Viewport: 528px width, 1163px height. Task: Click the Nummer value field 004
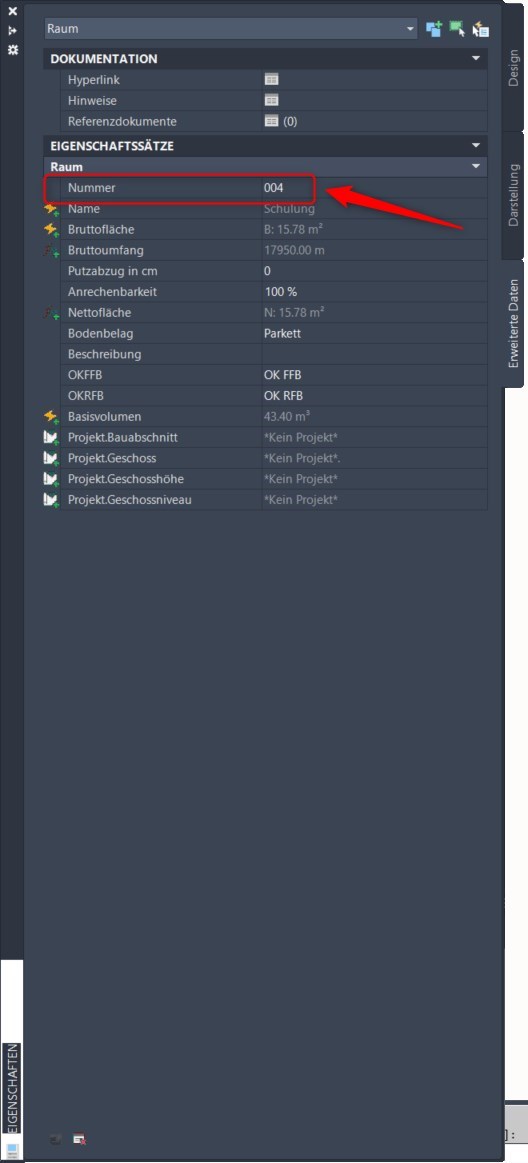pos(374,188)
